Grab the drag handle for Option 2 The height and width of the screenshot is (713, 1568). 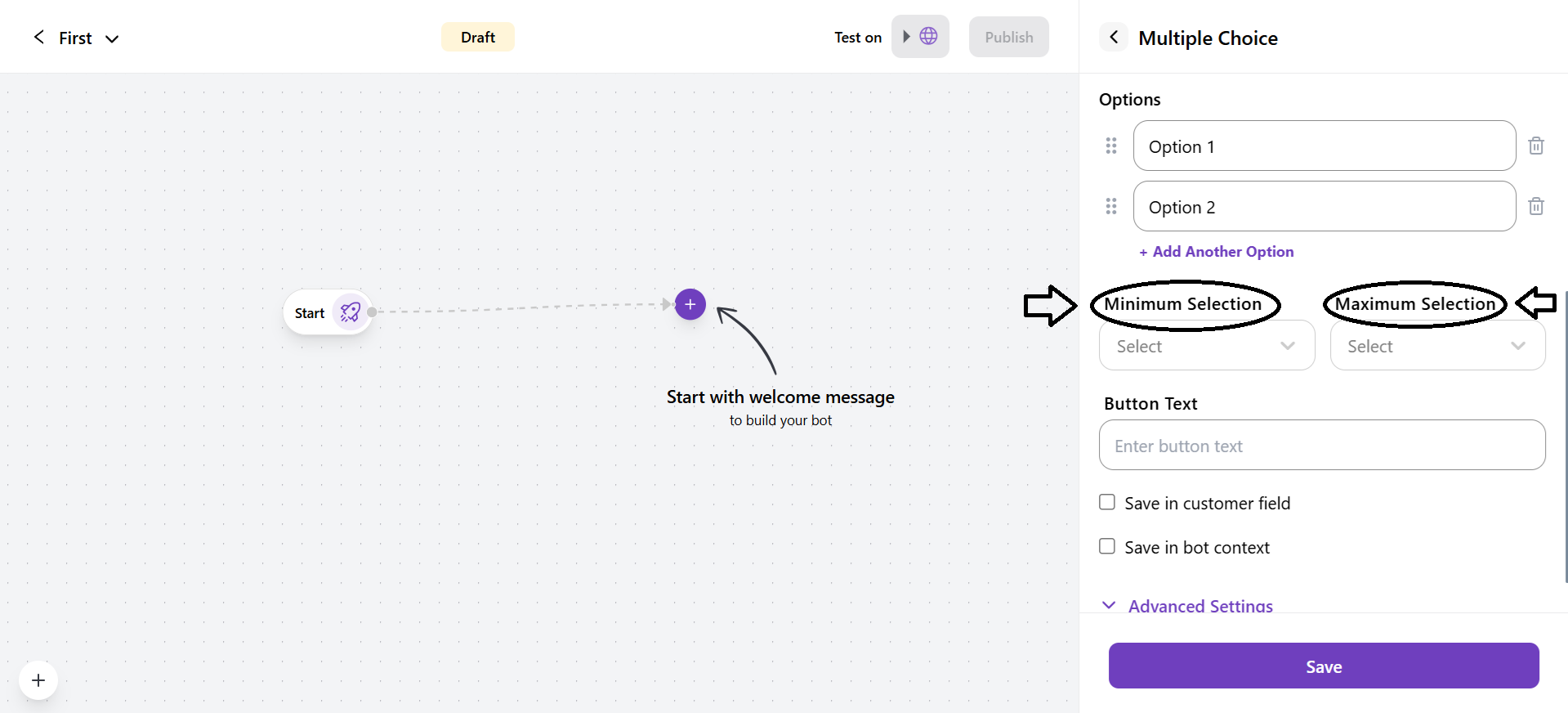click(x=1110, y=206)
